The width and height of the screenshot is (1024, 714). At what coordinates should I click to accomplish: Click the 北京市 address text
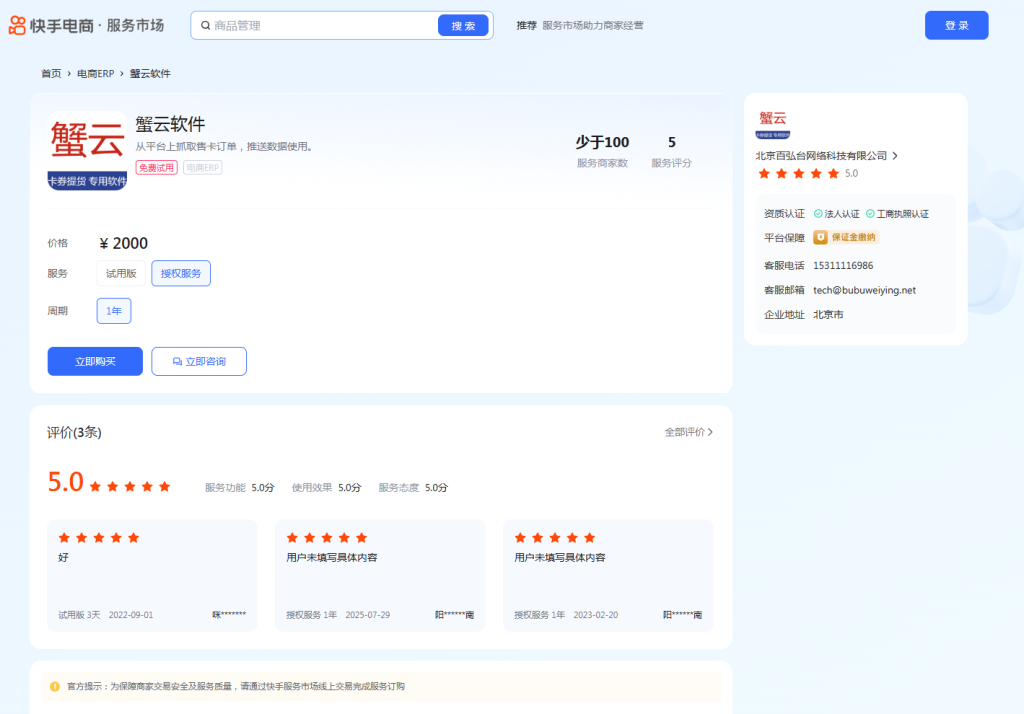(828, 315)
